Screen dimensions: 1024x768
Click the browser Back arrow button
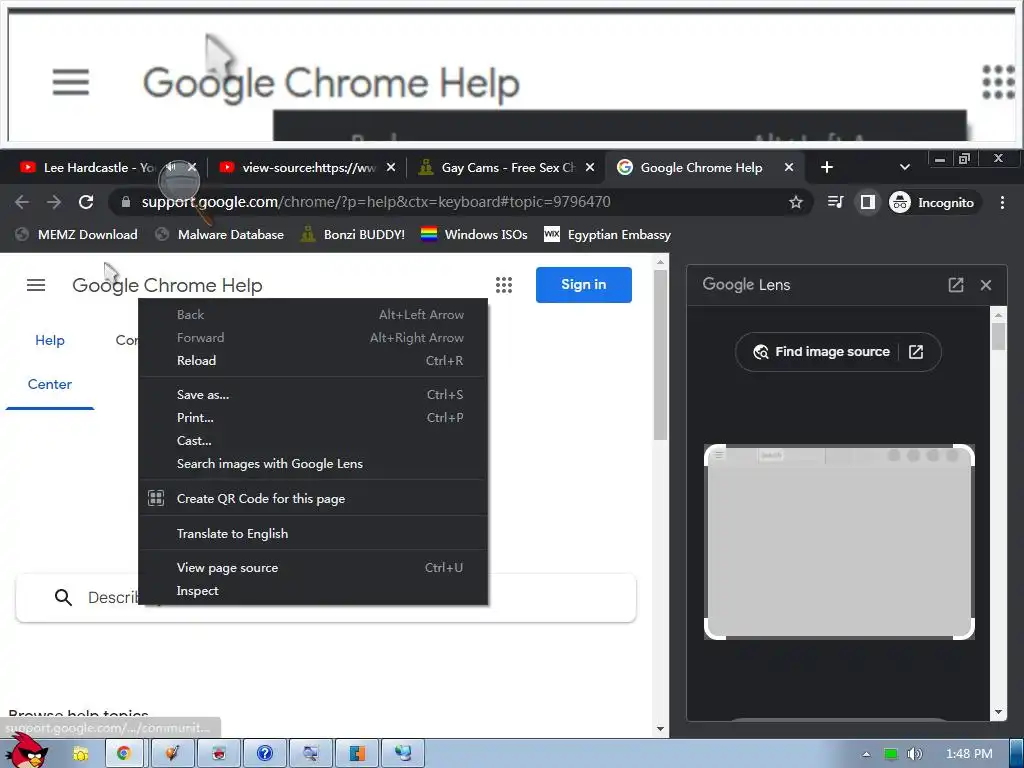22,202
